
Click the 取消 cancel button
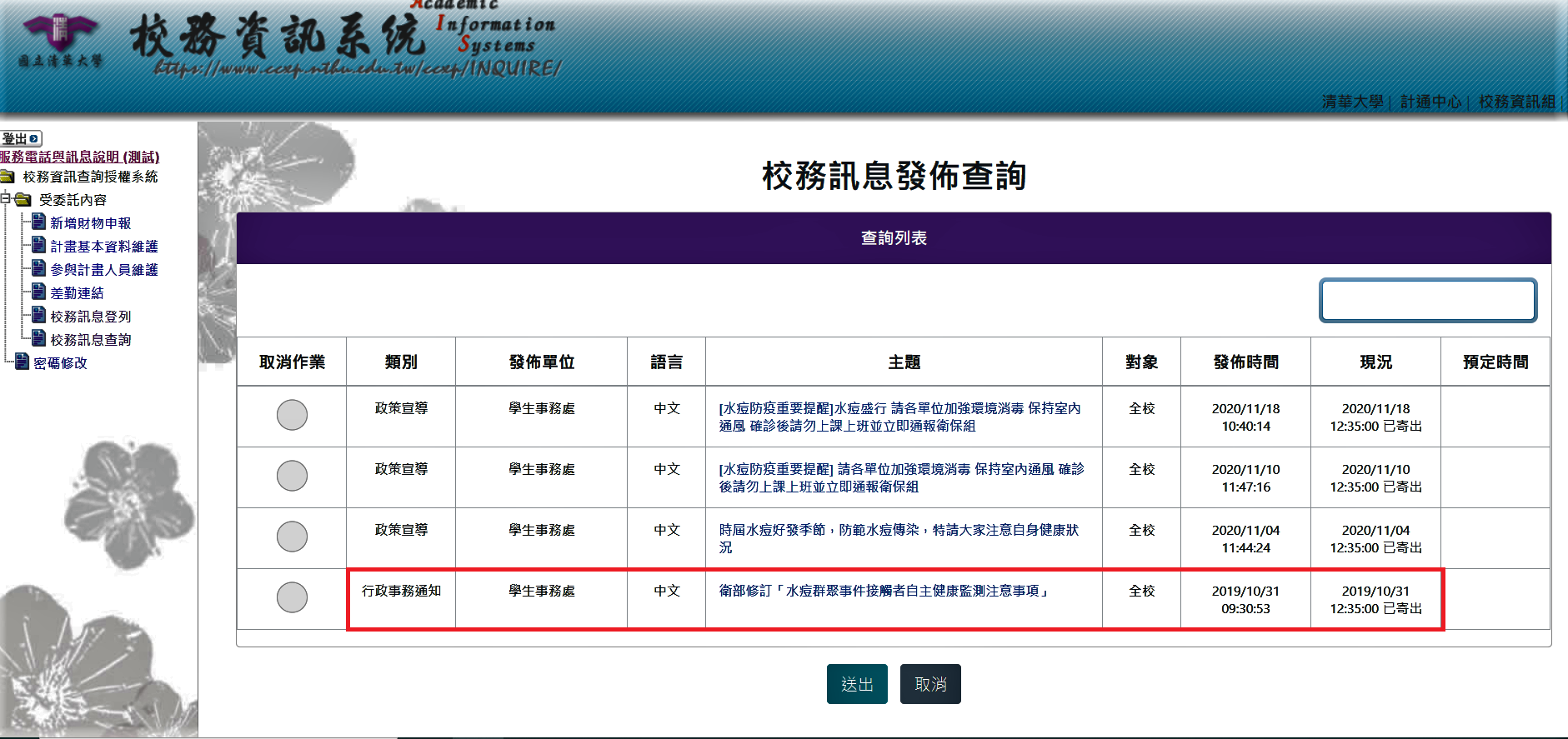coord(930,684)
